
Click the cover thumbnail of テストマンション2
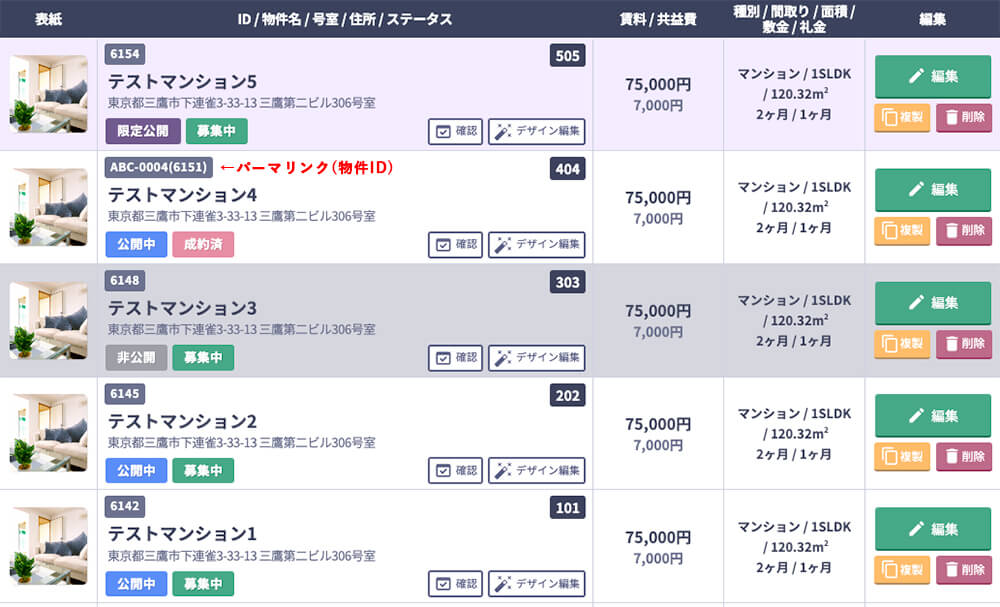(x=48, y=433)
